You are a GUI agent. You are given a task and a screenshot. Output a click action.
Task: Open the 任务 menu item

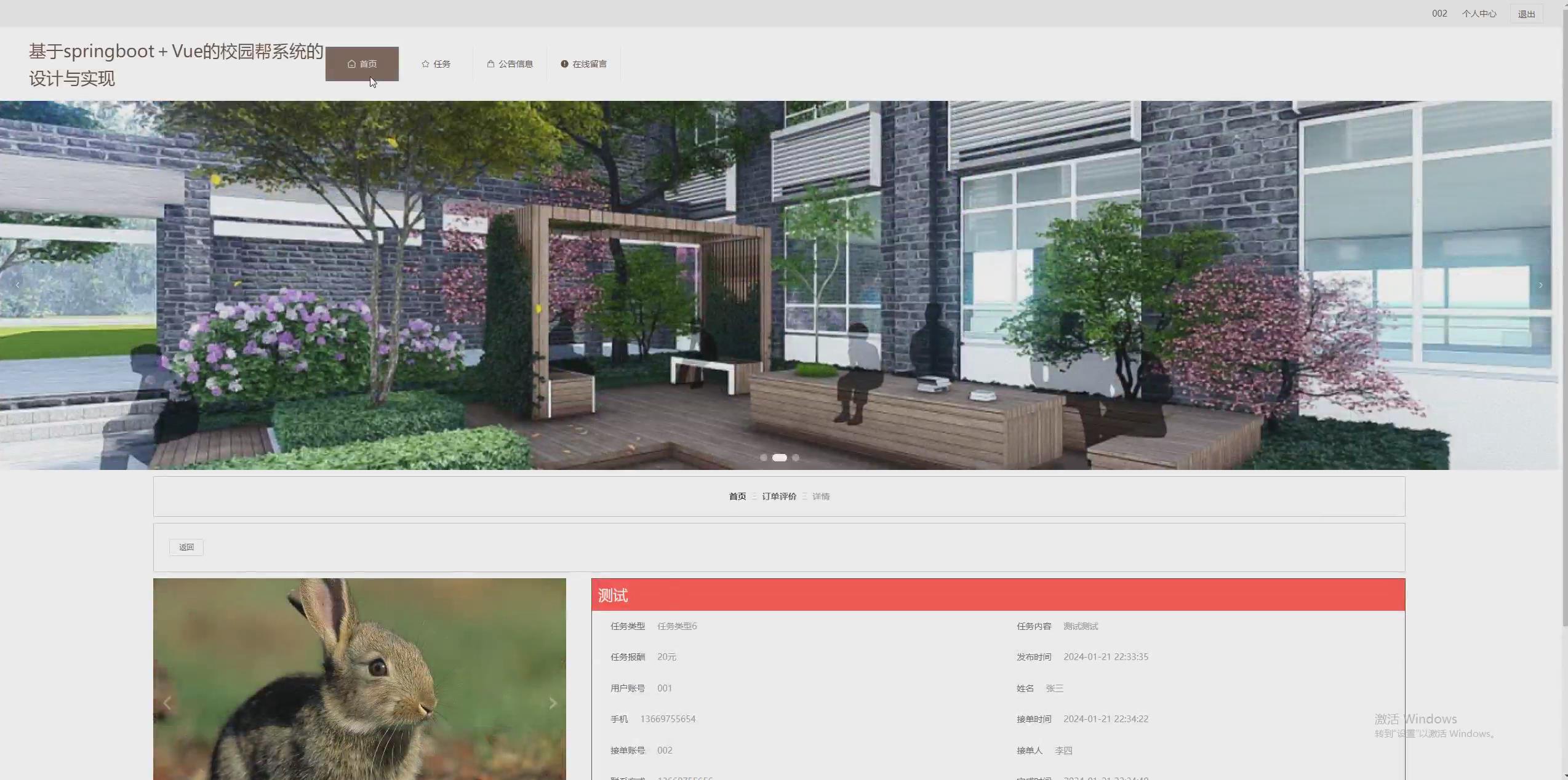pos(441,64)
